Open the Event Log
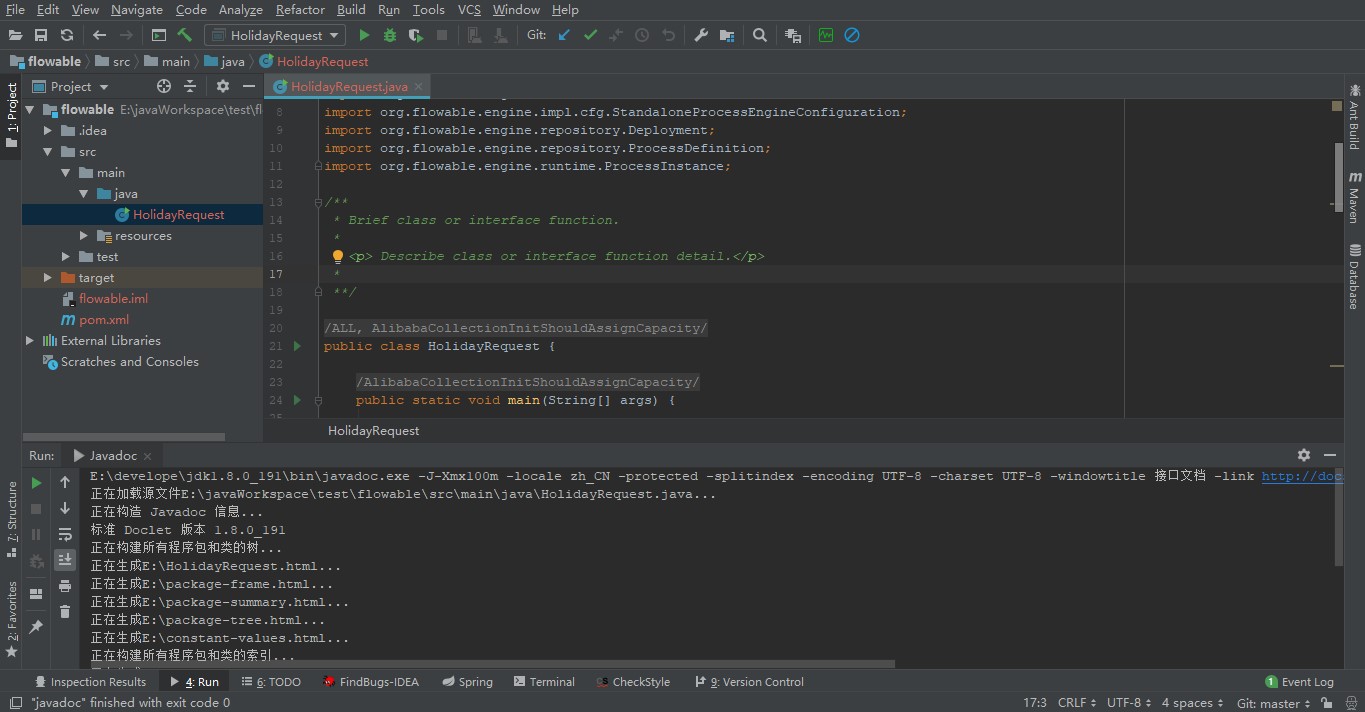The height and width of the screenshot is (712, 1365). tap(1300, 682)
